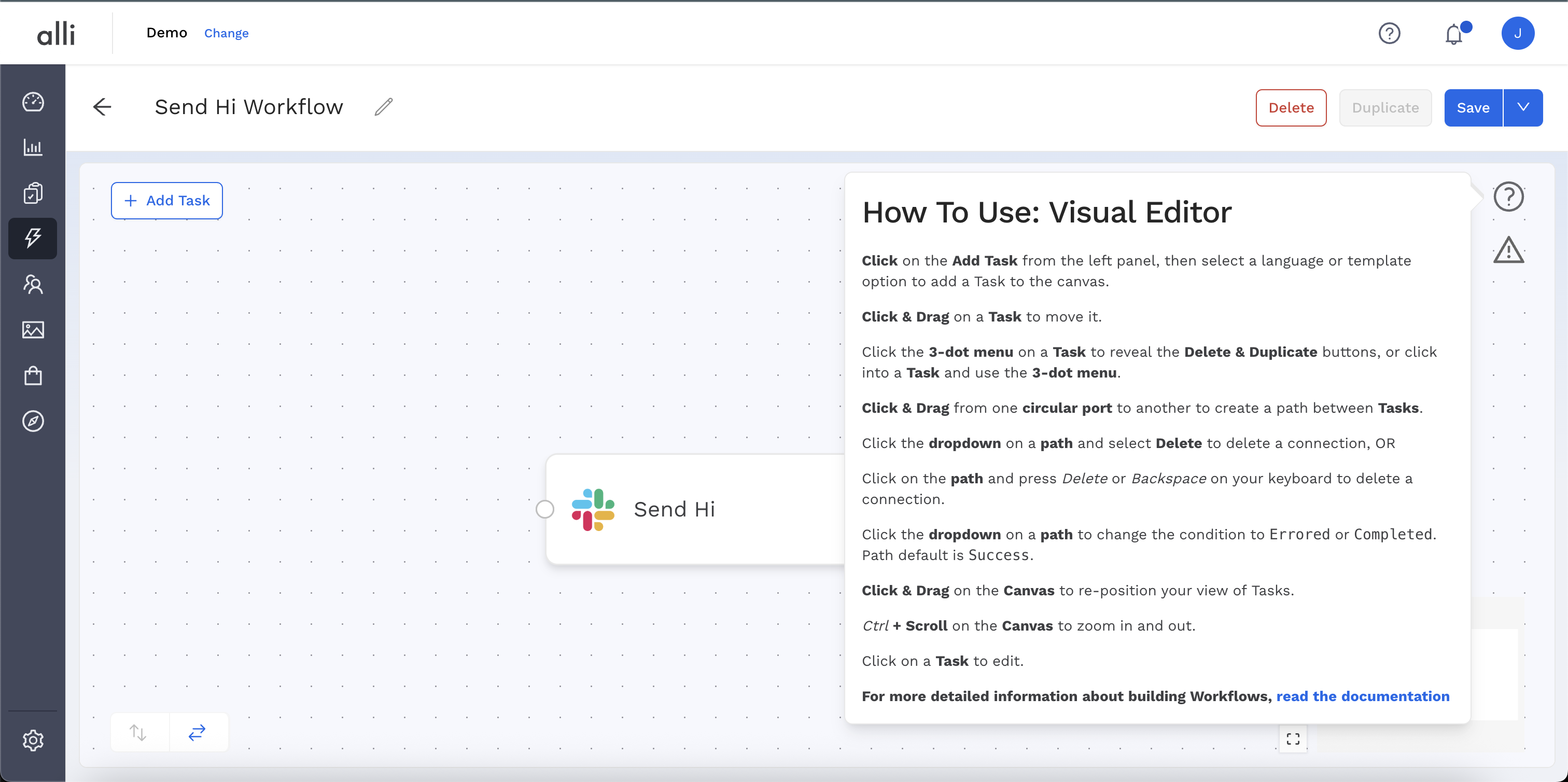This screenshot has height=782, width=1568.
Task: Open the dashboard gauge icon in sidebar
Action: [33, 102]
